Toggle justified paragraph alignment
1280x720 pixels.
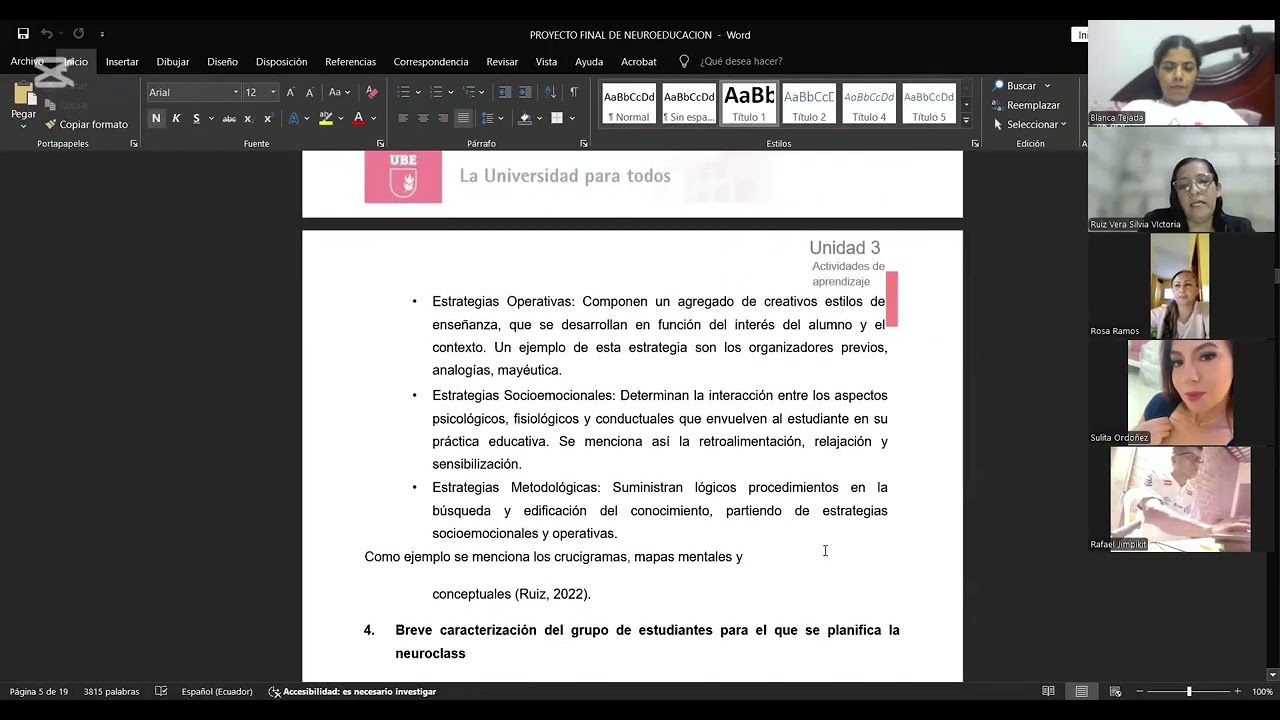(x=463, y=118)
